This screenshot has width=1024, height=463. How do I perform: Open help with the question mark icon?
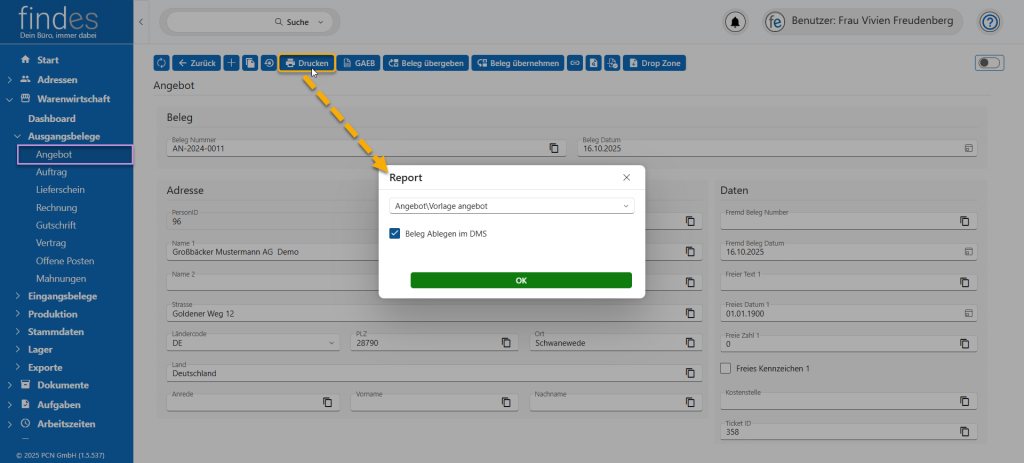click(989, 22)
